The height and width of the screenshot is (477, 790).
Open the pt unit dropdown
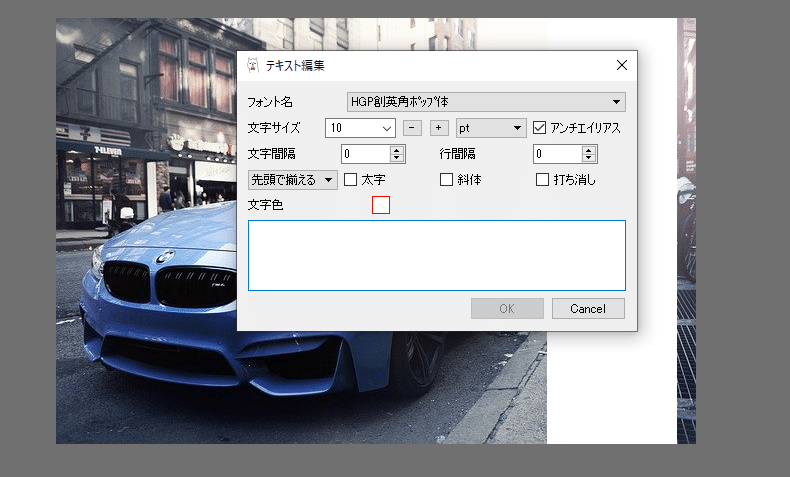coord(491,128)
